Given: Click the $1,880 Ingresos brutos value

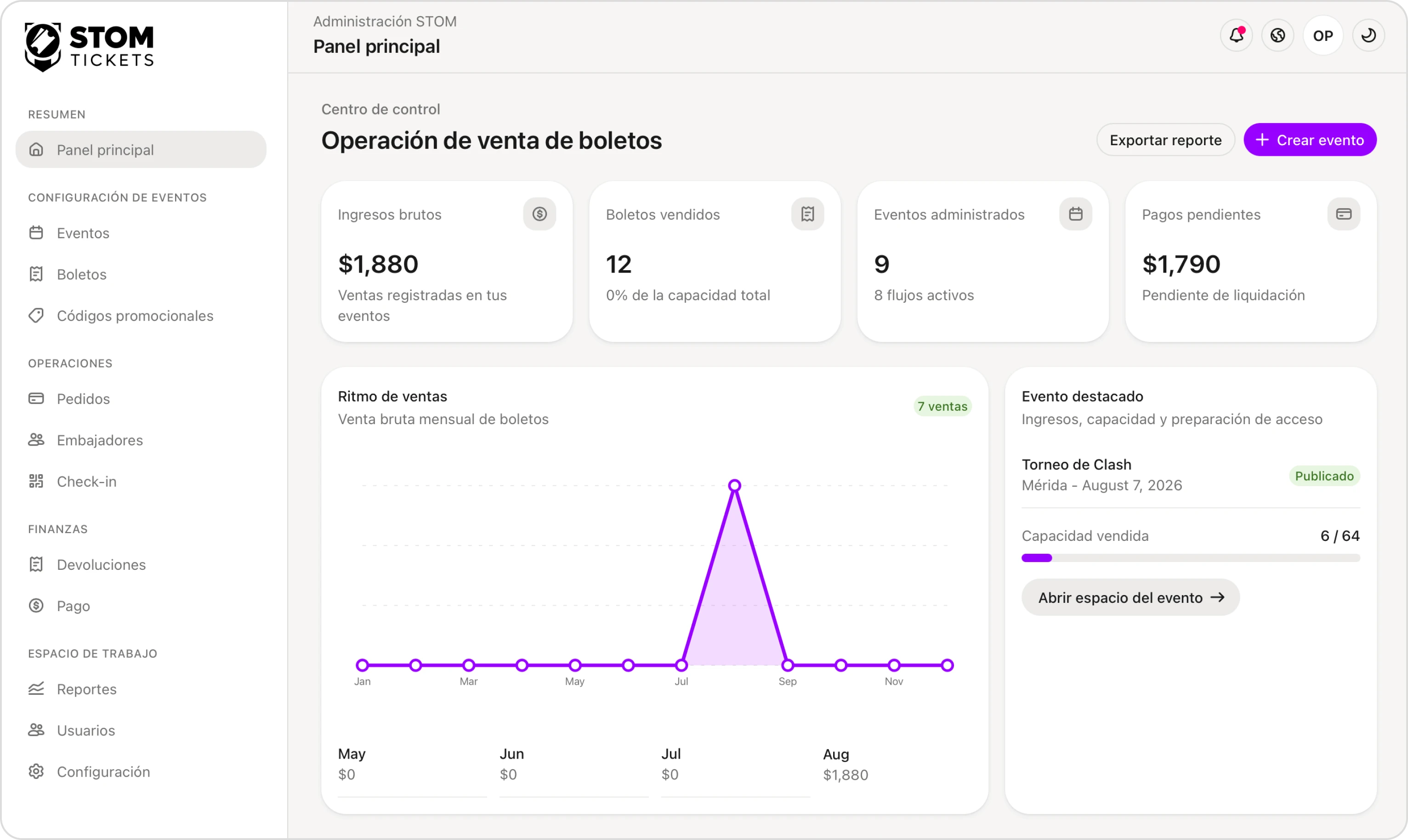Looking at the screenshot, I should point(378,264).
